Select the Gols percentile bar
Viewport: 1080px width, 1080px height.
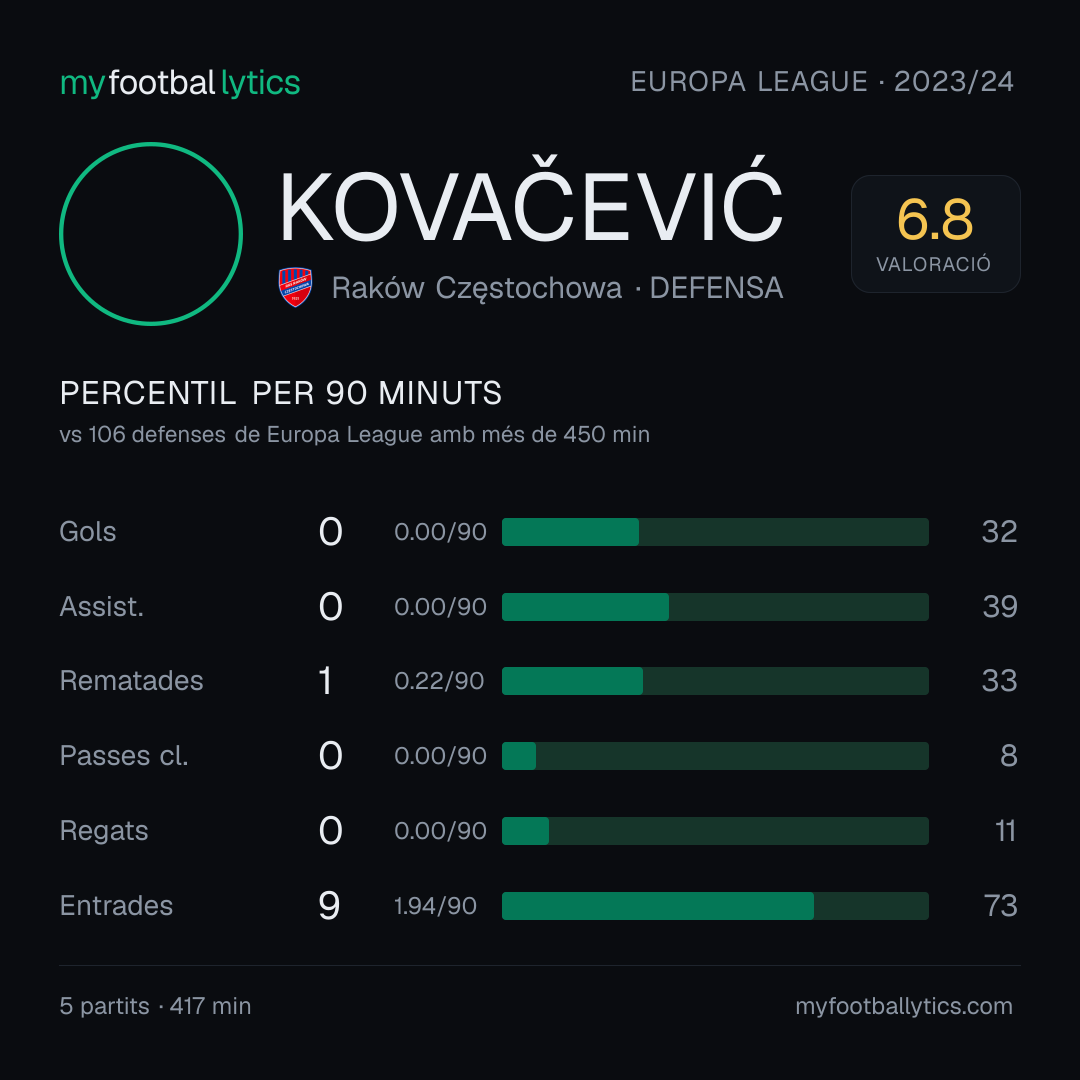715,532
